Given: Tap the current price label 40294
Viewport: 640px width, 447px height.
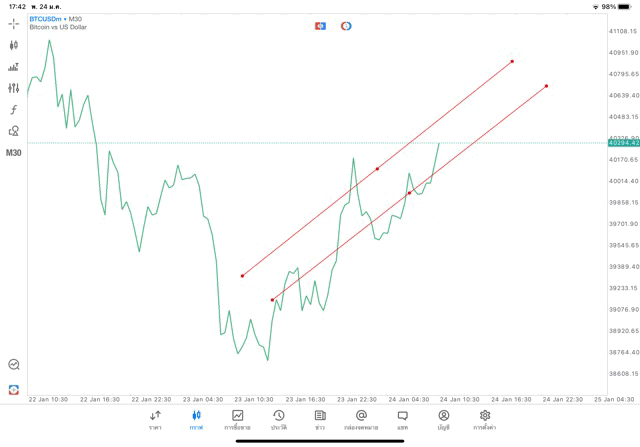Looking at the screenshot, I should click(622, 143).
